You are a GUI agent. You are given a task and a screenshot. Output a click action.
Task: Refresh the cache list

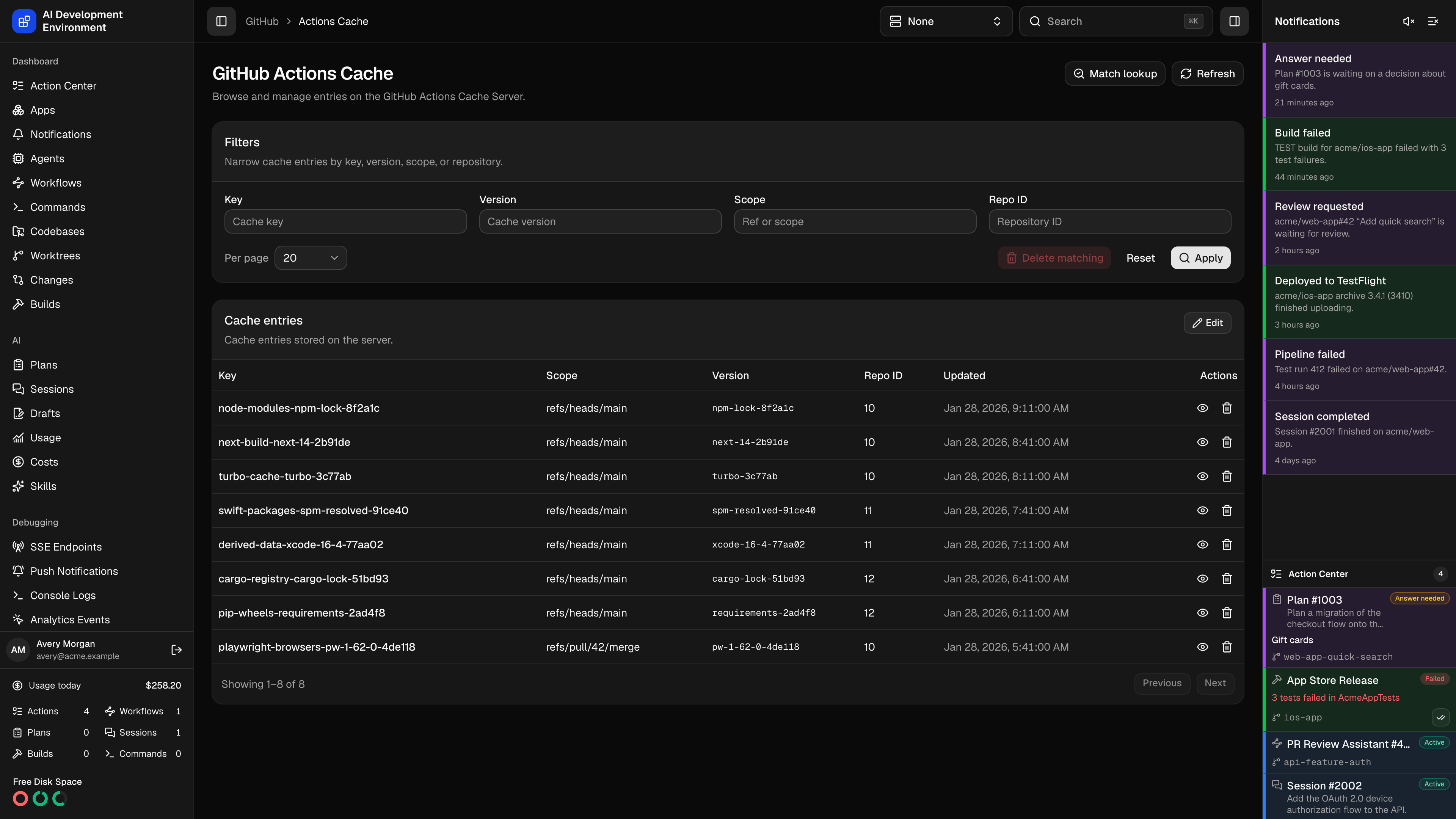[1207, 74]
